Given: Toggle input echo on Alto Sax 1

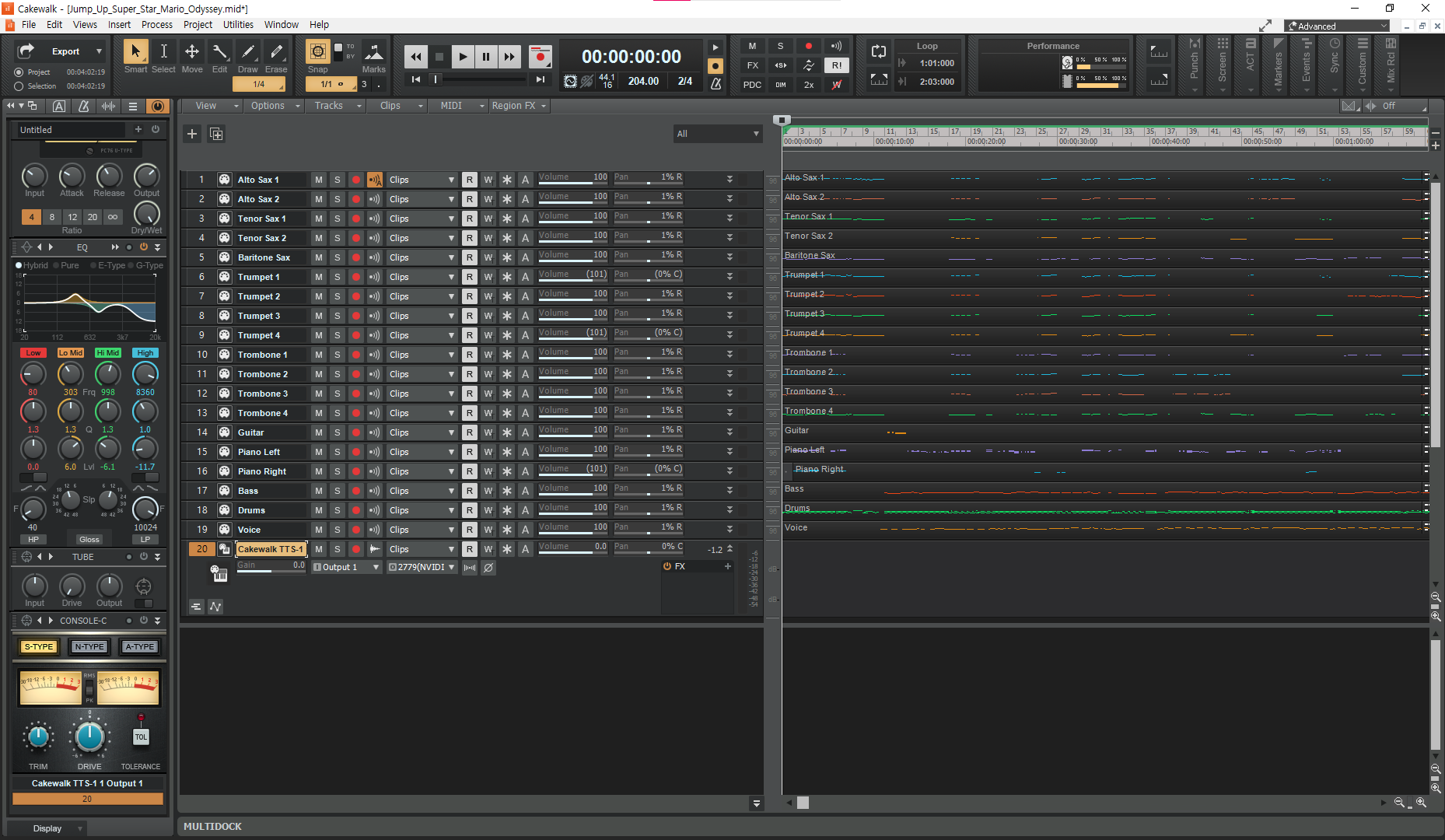Looking at the screenshot, I should point(375,180).
